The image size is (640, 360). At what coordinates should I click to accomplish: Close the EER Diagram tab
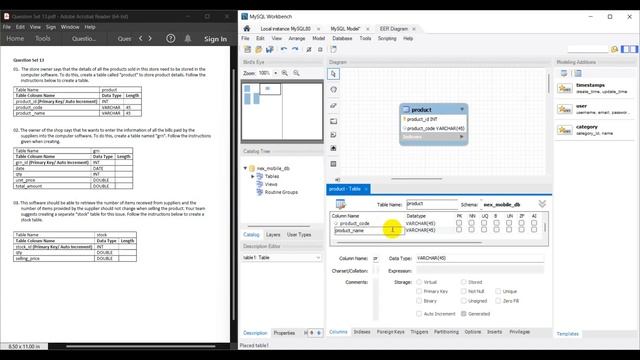[414, 29]
